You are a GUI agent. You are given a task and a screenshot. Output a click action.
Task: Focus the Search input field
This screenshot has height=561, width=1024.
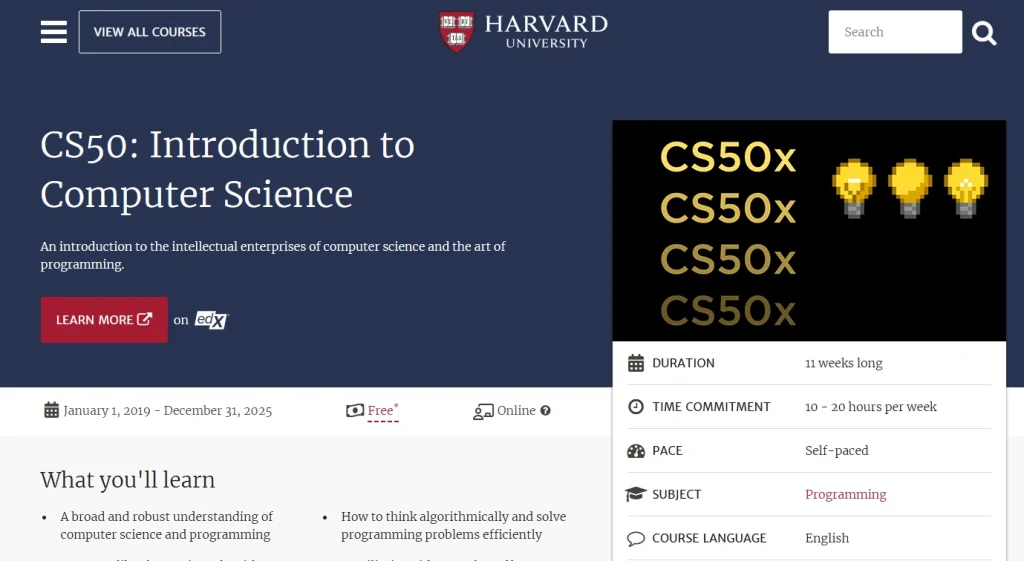pyautogui.click(x=894, y=32)
